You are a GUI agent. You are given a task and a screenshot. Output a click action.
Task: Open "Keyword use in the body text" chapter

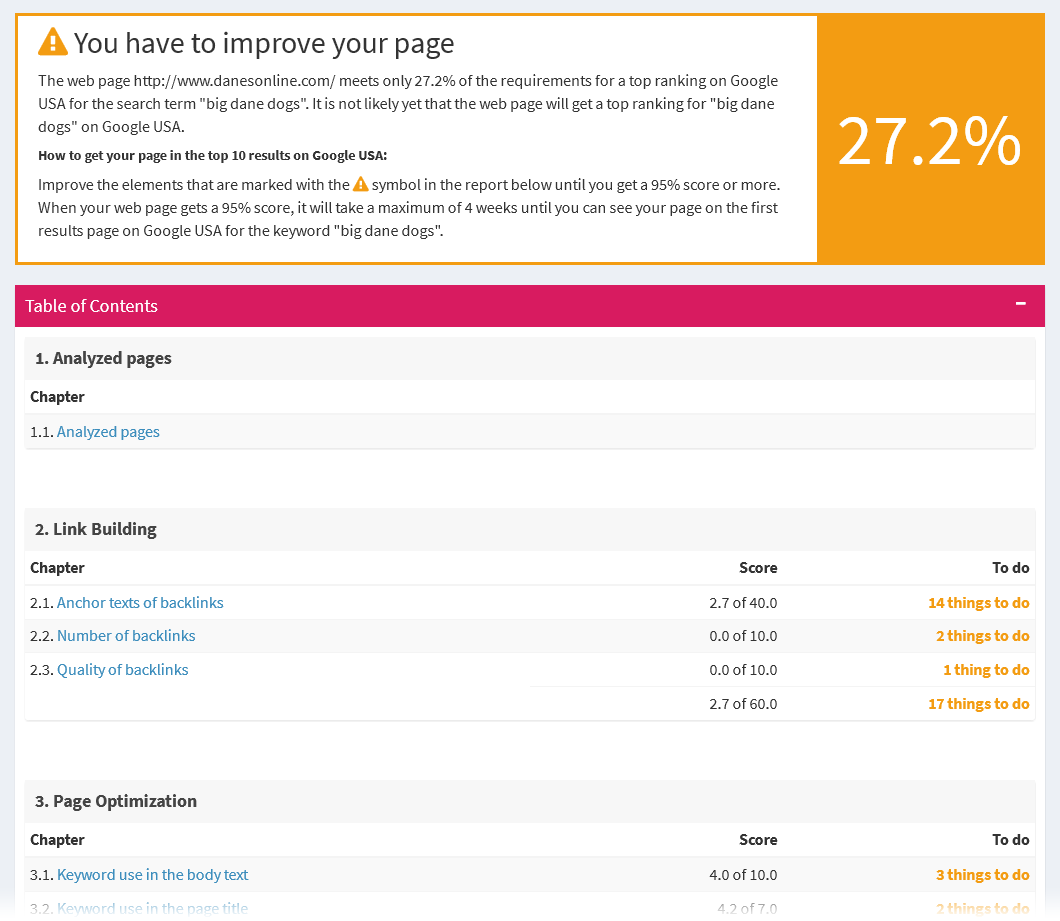pos(152,874)
